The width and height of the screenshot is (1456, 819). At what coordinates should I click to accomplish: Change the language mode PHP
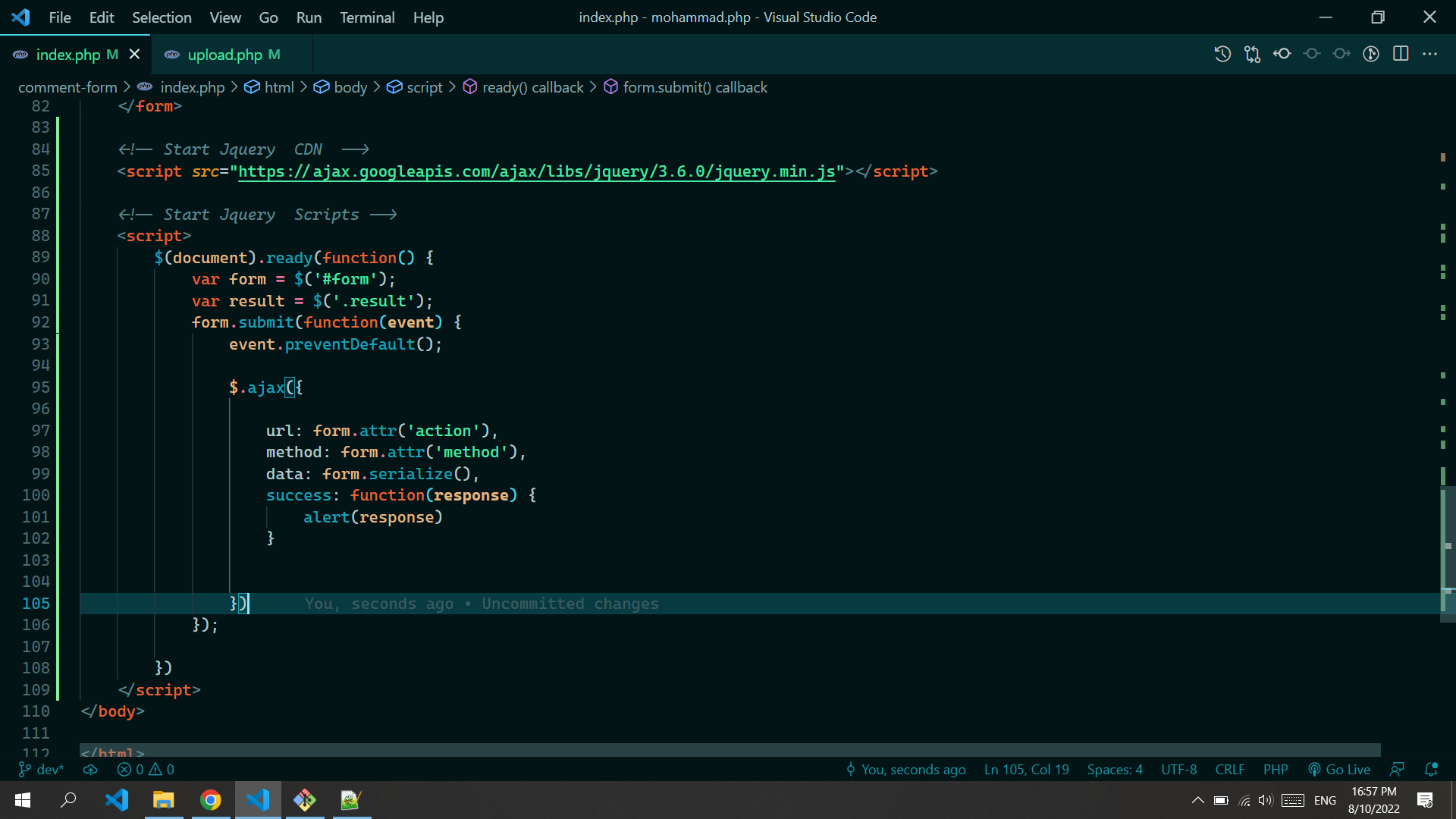point(1276,769)
